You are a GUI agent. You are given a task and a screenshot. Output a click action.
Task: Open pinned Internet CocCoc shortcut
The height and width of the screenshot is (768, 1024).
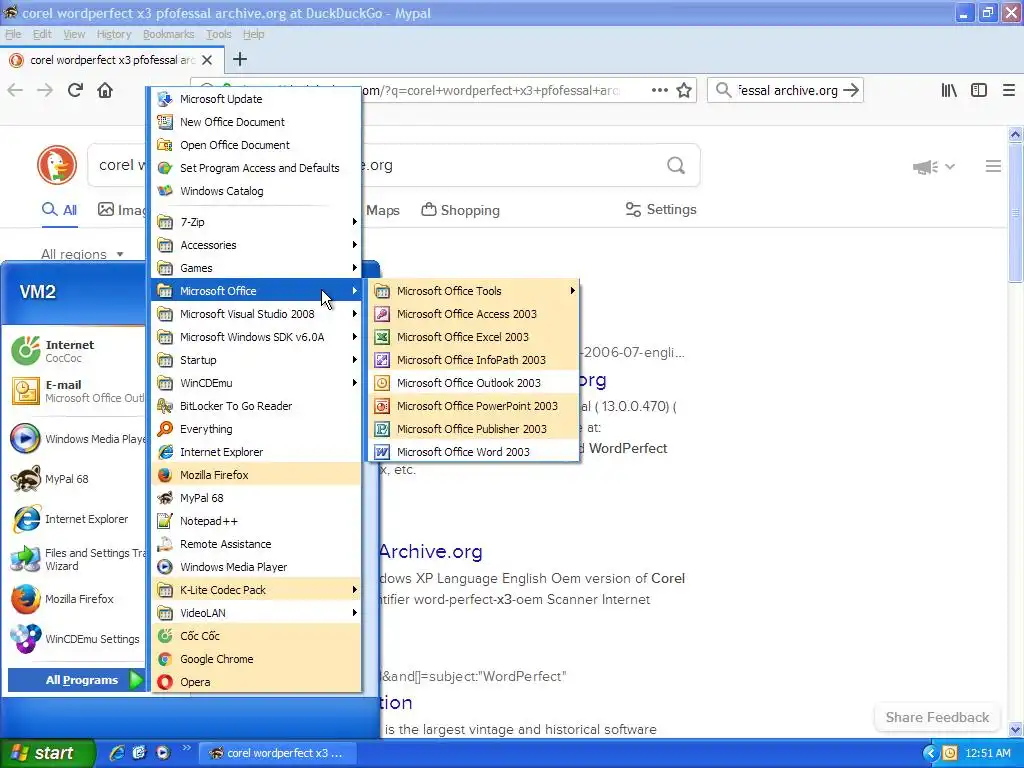point(76,351)
